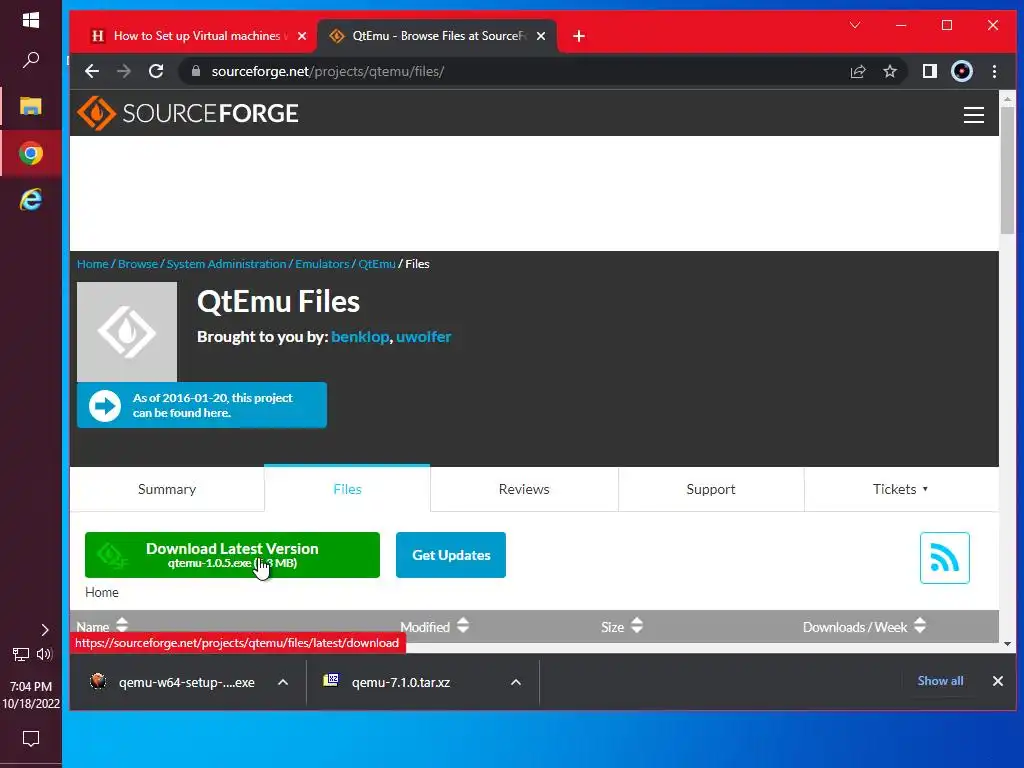This screenshot has height=768, width=1024.
Task: Open the Reviews tab
Action: pyautogui.click(x=524, y=489)
